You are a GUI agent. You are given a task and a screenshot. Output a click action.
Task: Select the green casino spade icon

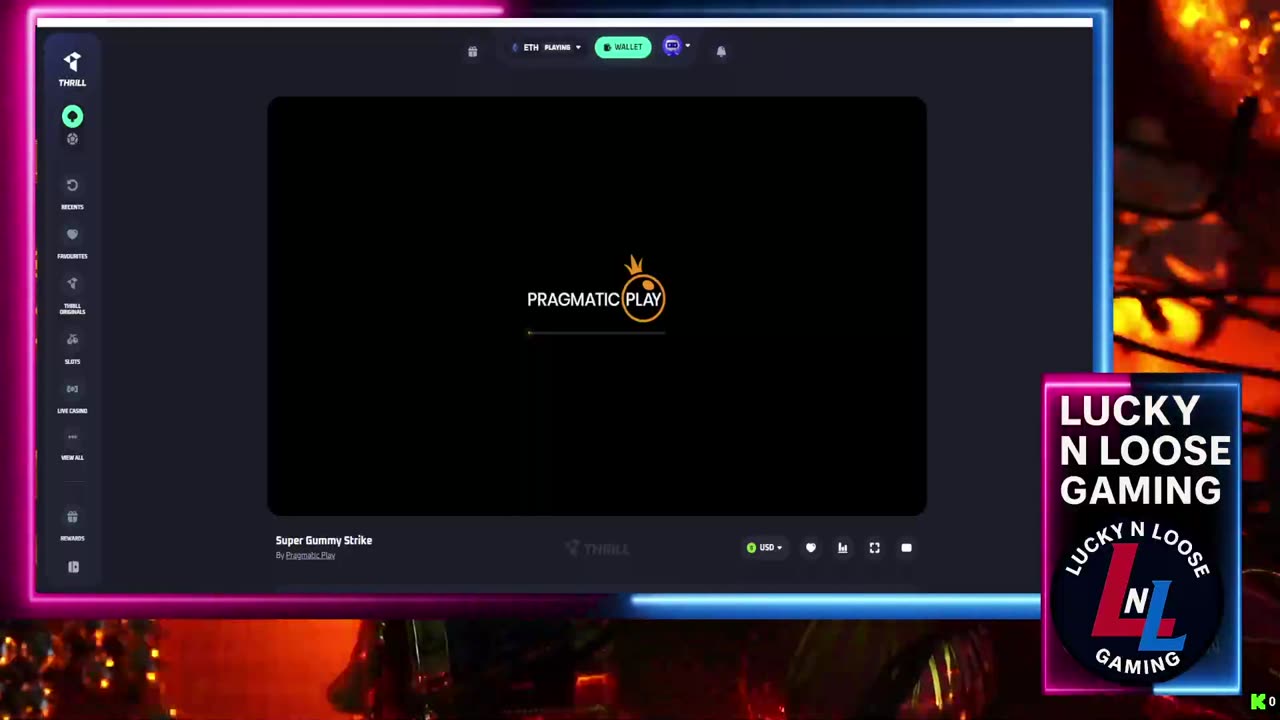pos(72,116)
